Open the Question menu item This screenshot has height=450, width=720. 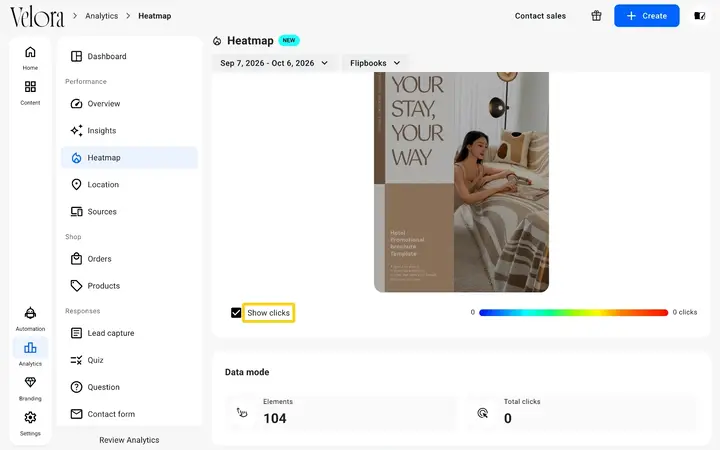pyautogui.click(x=129, y=387)
